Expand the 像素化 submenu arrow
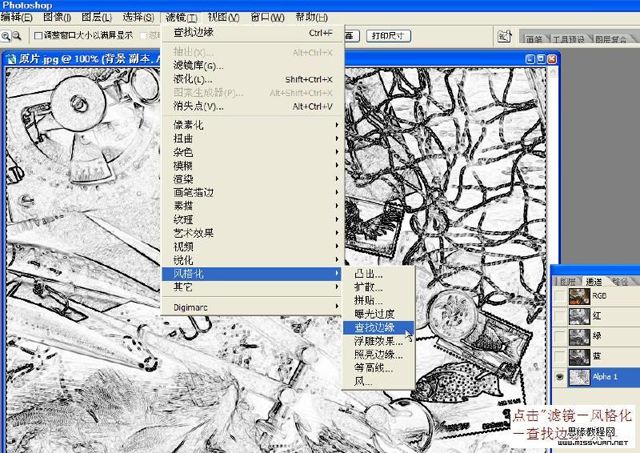 click(x=337, y=125)
